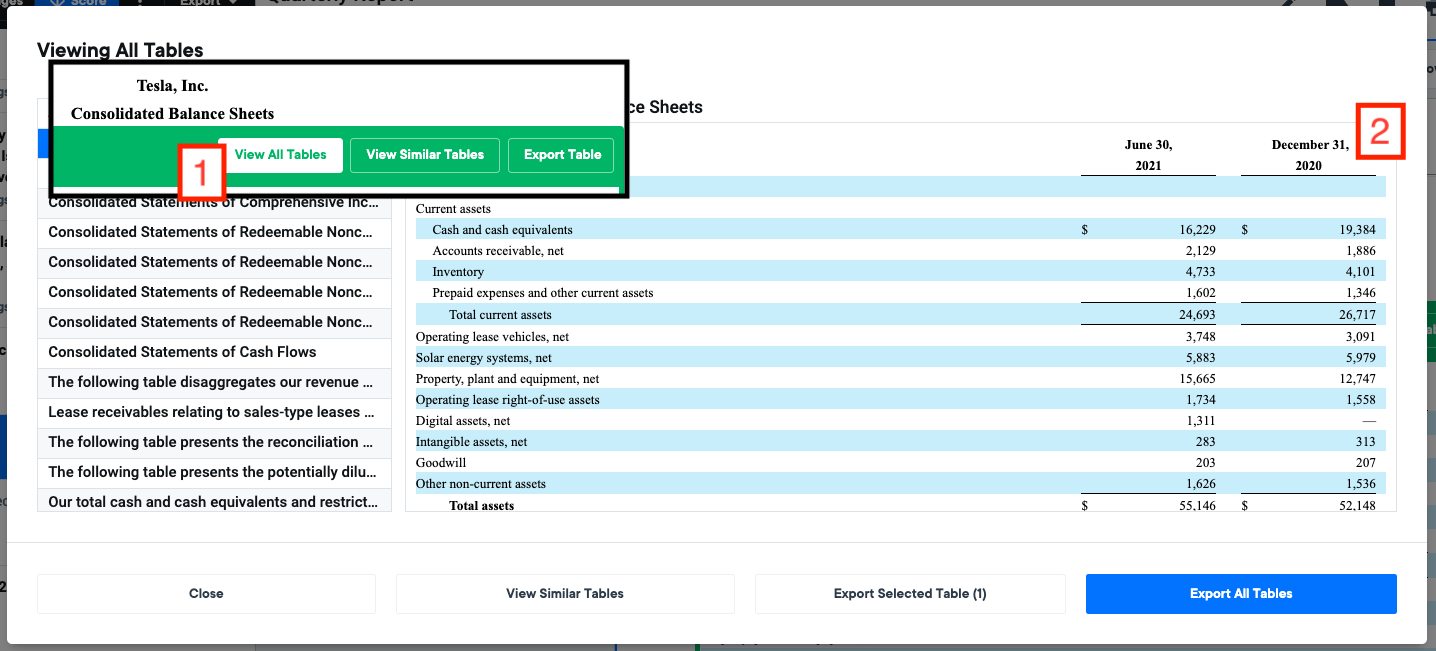The width and height of the screenshot is (1436, 651).
Task: Click the property value 12,747
Action: click(x=1357, y=379)
